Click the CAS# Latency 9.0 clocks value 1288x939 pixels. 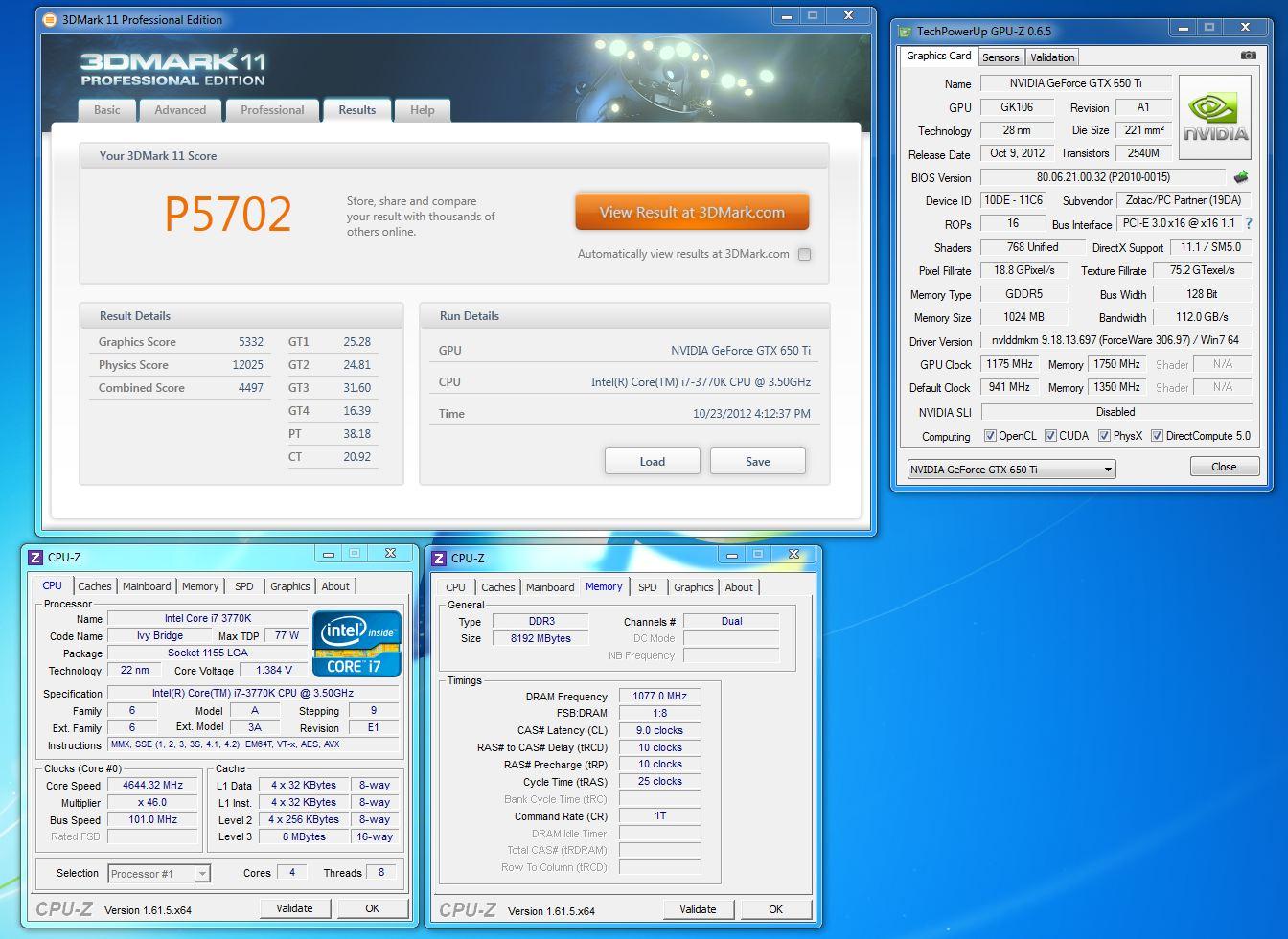(659, 730)
